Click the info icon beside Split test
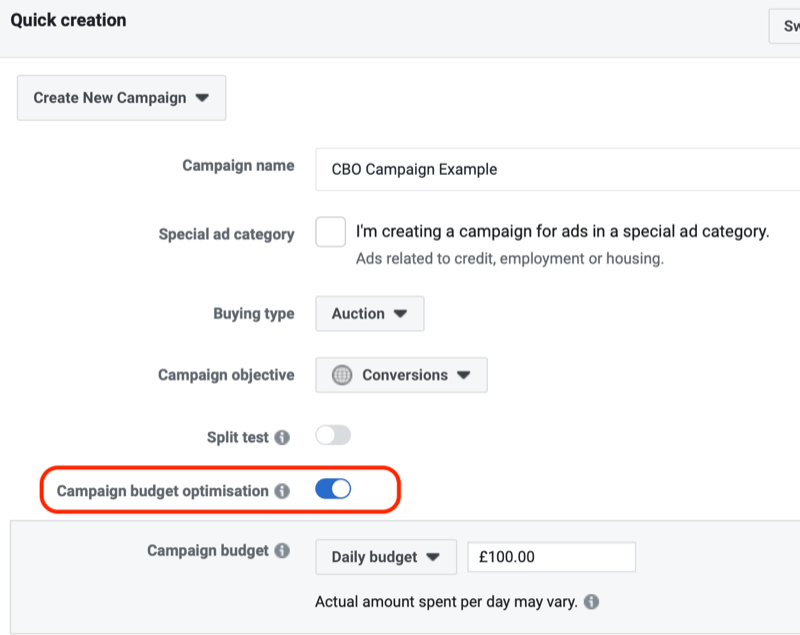This screenshot has height=635, width=800. point(282,437)
